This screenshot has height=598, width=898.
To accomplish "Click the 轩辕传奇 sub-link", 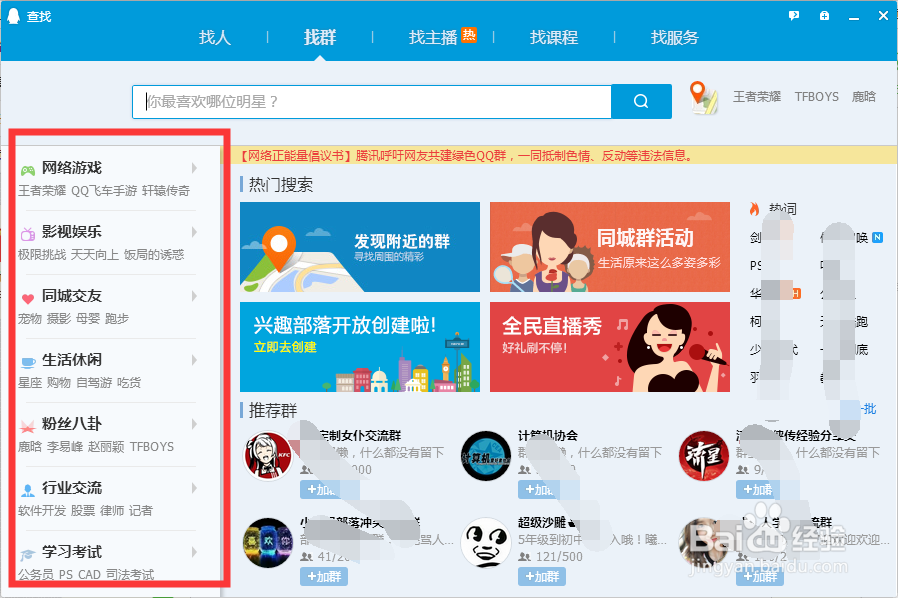I will [x=166, y=191].
